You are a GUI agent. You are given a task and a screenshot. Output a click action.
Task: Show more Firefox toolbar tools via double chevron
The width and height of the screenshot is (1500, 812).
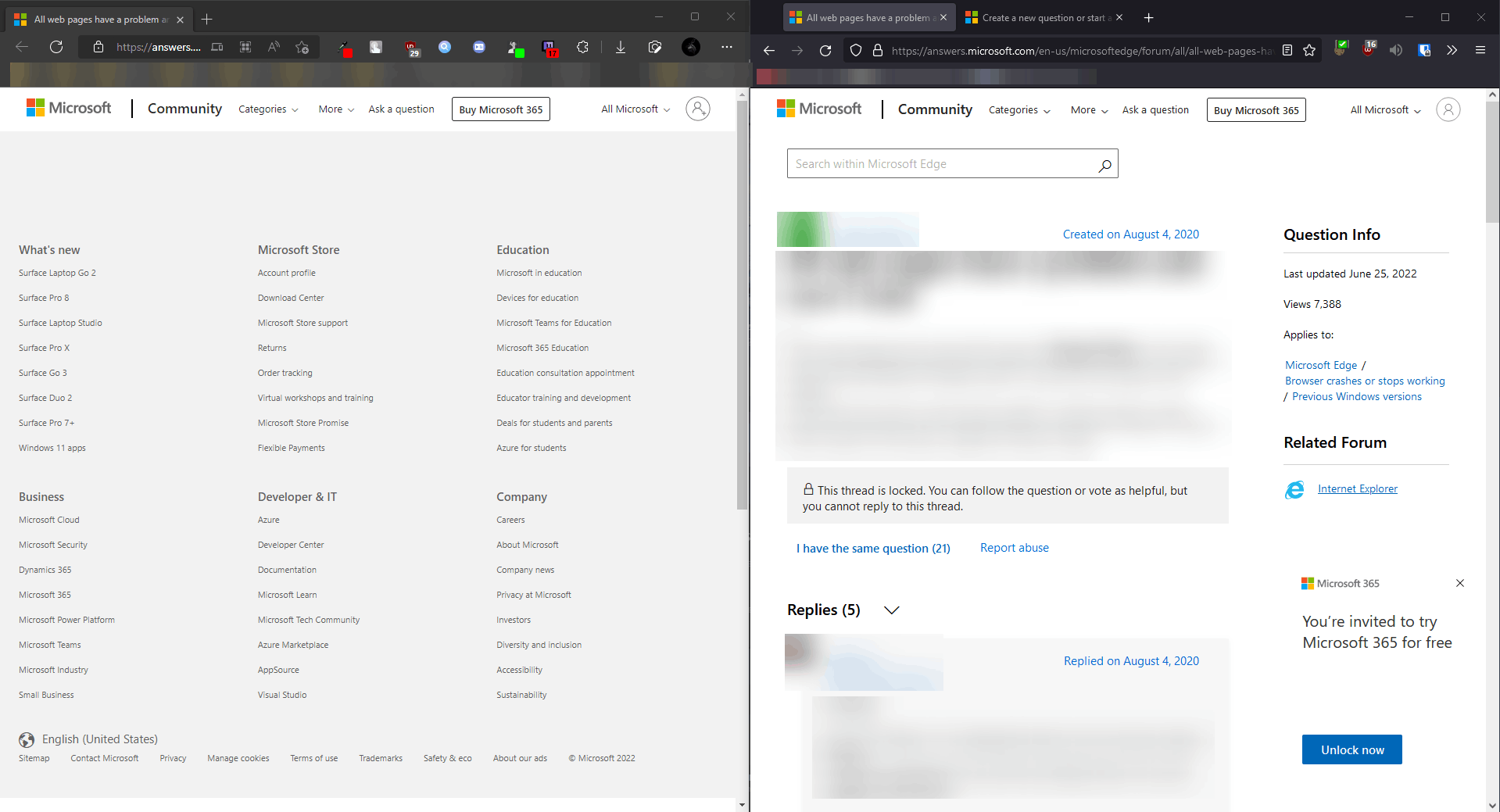pos(1452,50)
